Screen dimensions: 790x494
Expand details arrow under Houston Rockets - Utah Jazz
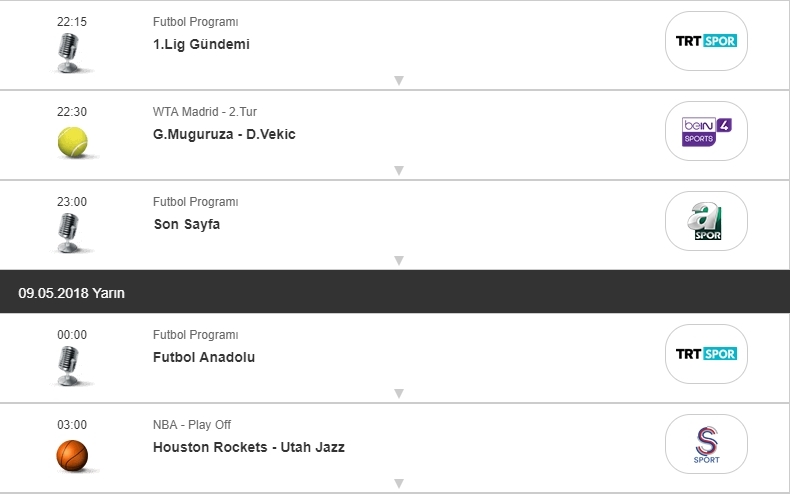pyautogui.click(x=398, y=483)
